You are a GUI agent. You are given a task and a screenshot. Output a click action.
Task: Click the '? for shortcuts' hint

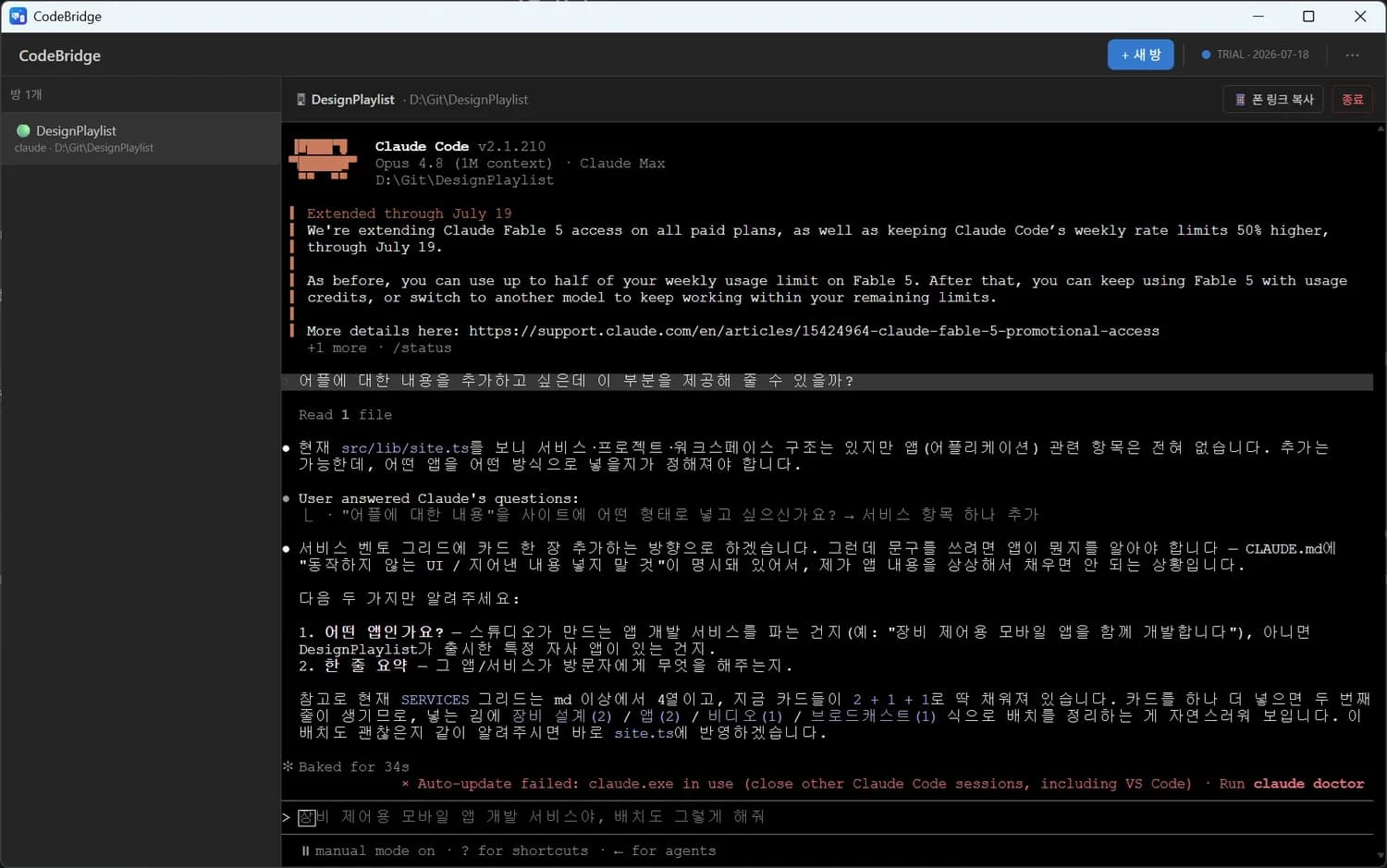click(x=524, y=851)
